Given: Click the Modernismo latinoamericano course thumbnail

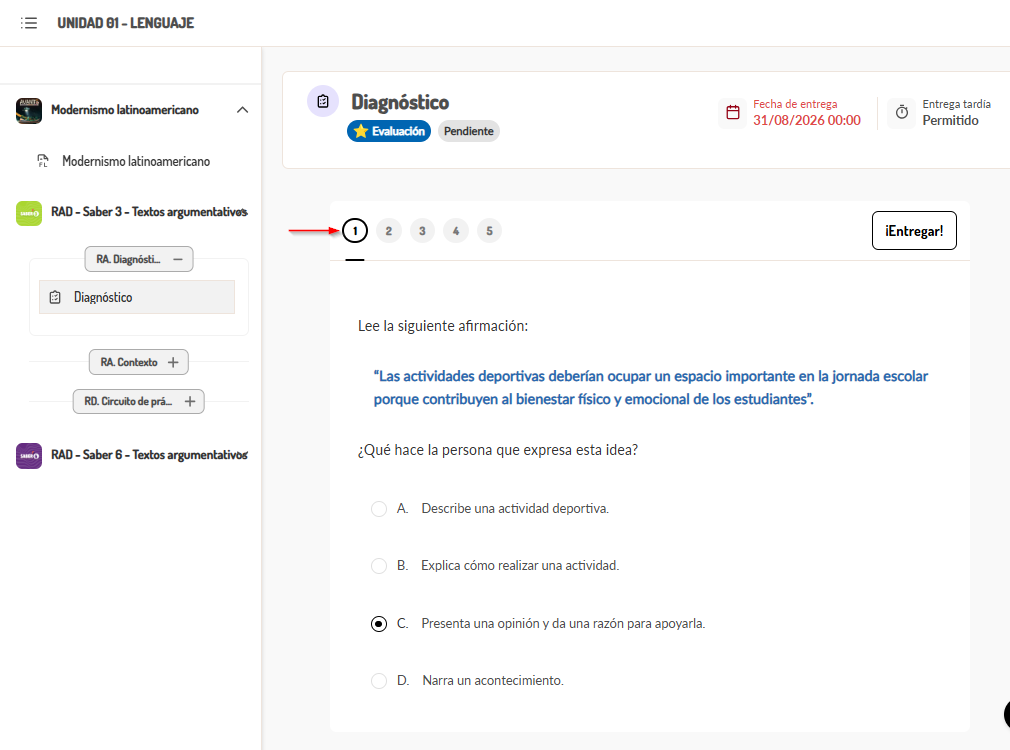Looking at the screenshot, I should click(x=29, y=111).
